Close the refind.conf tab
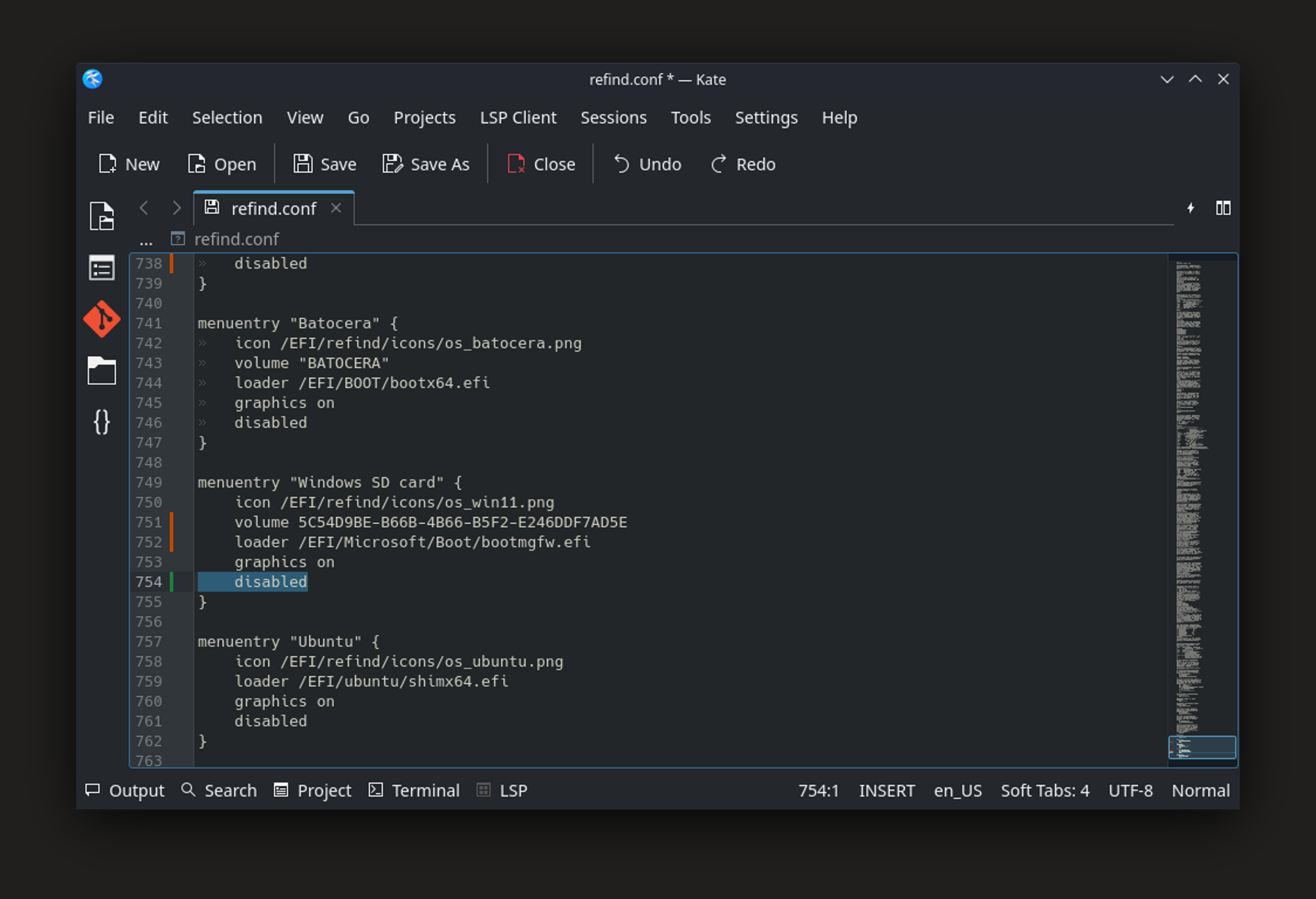1316x899 pixels. pos(335,208)
